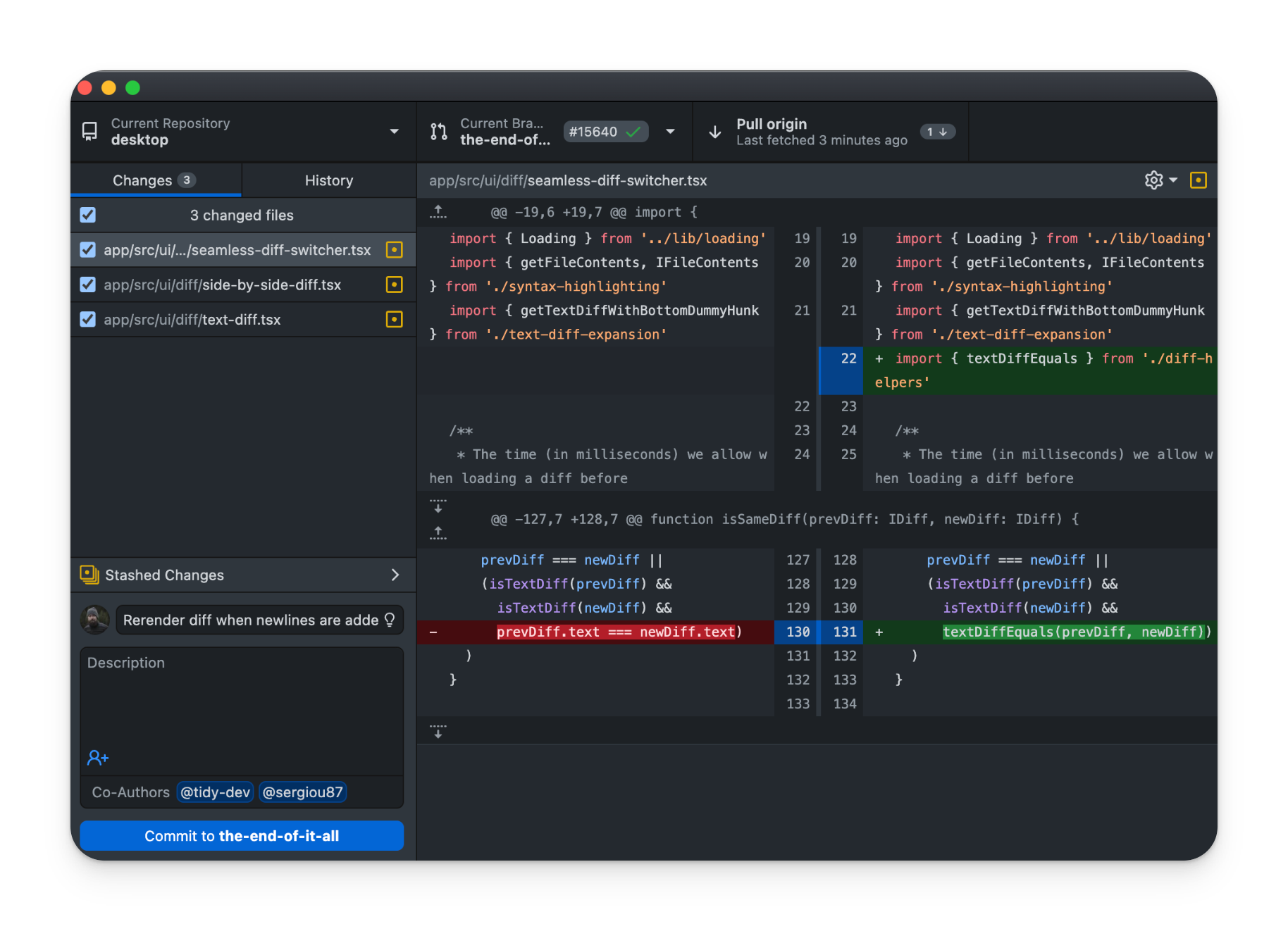Expand the Stashed Changes section
1288x931 pixels.
point(395,575)
